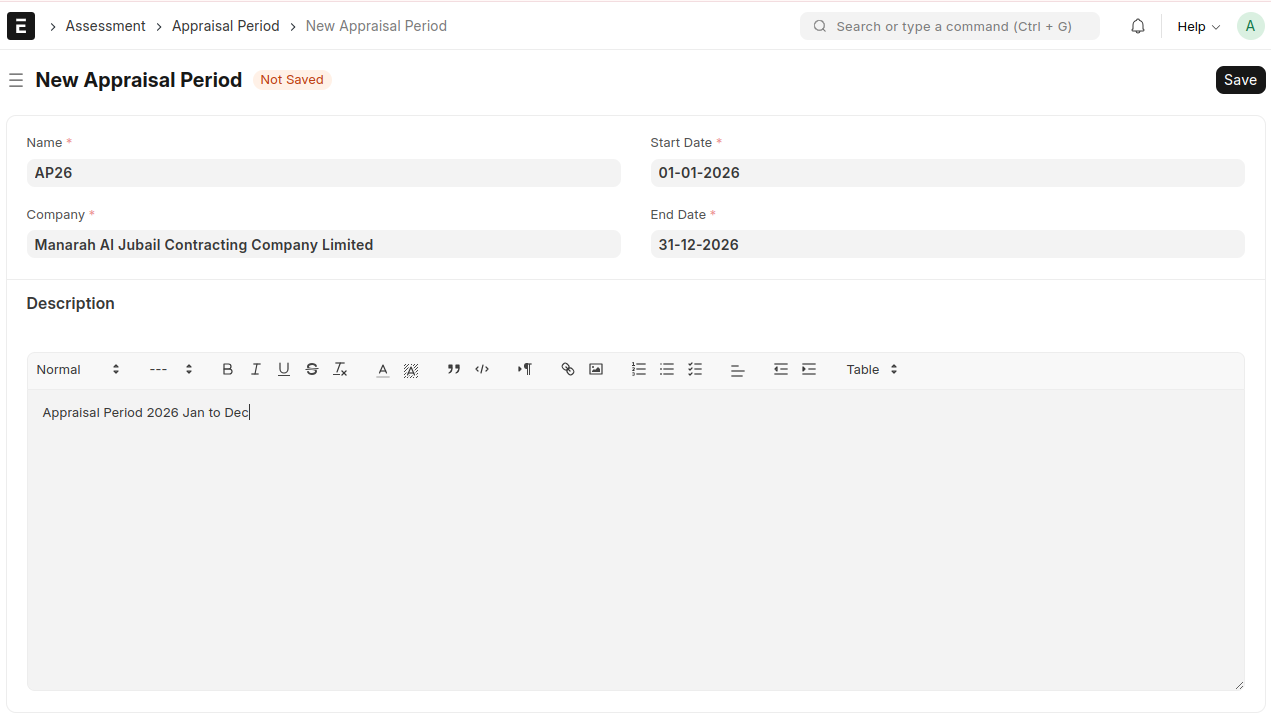Apply italic formatting in the editor toolbar
The width and height of the screenshot is (1271, 719).
[256, 369]
